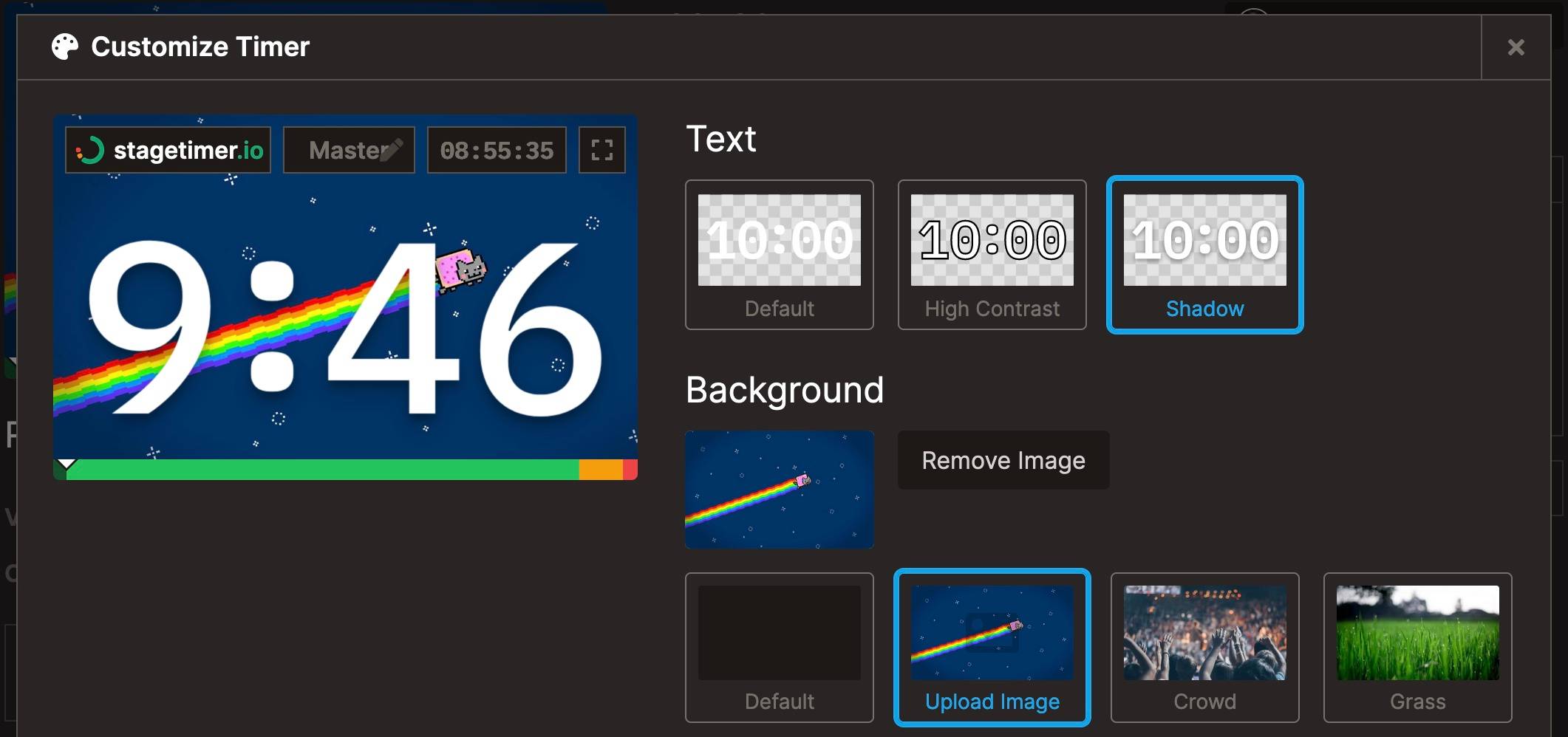Click the orange segment of the progress bar

tap(600, 470)
